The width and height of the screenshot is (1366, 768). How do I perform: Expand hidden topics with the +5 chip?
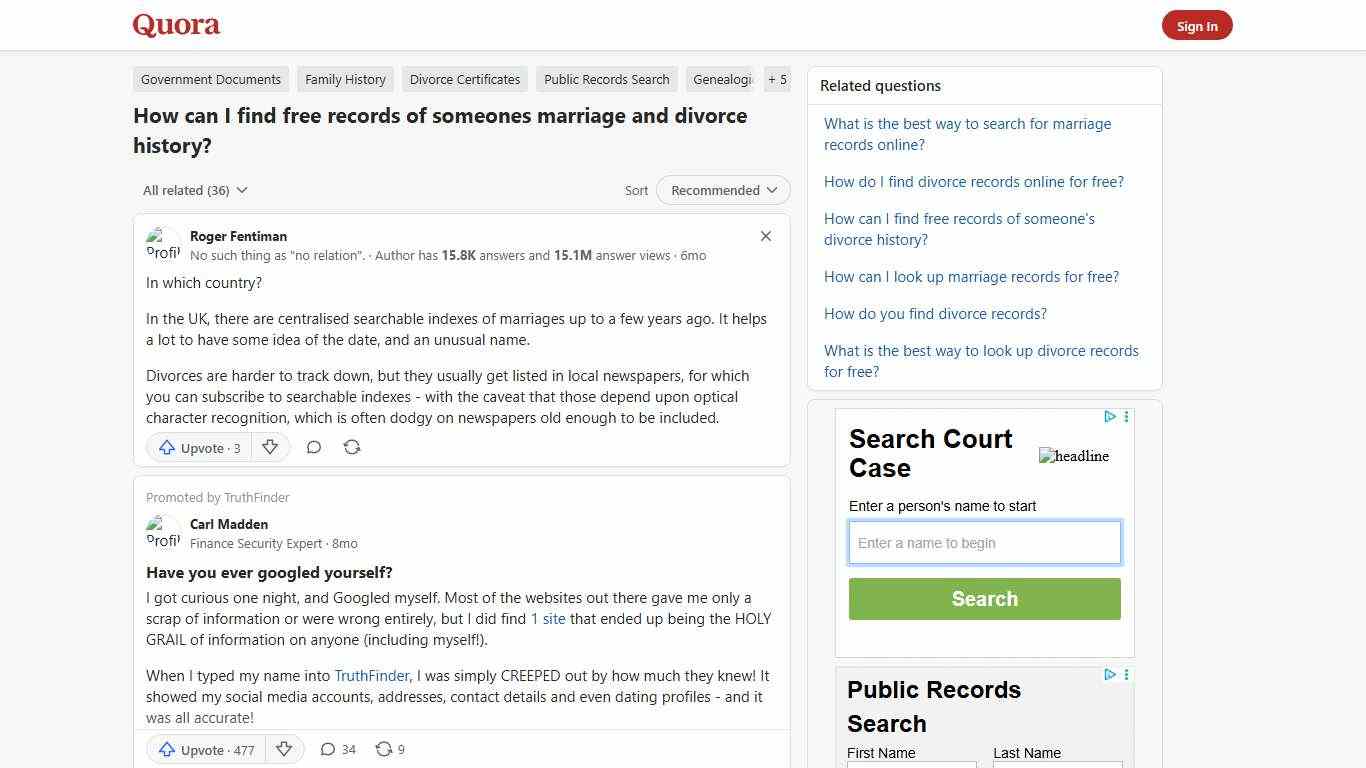777,79
